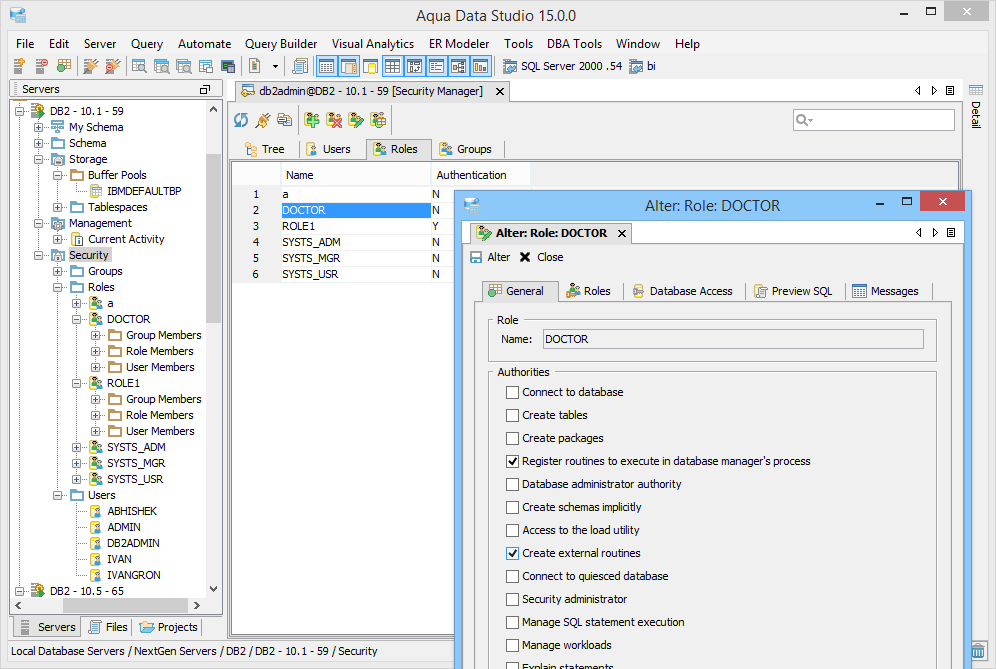Show the tab list in the Alter Role window

pos(951,233)
